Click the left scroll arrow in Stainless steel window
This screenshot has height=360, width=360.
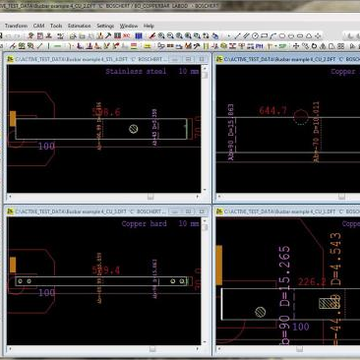[9, 197]
